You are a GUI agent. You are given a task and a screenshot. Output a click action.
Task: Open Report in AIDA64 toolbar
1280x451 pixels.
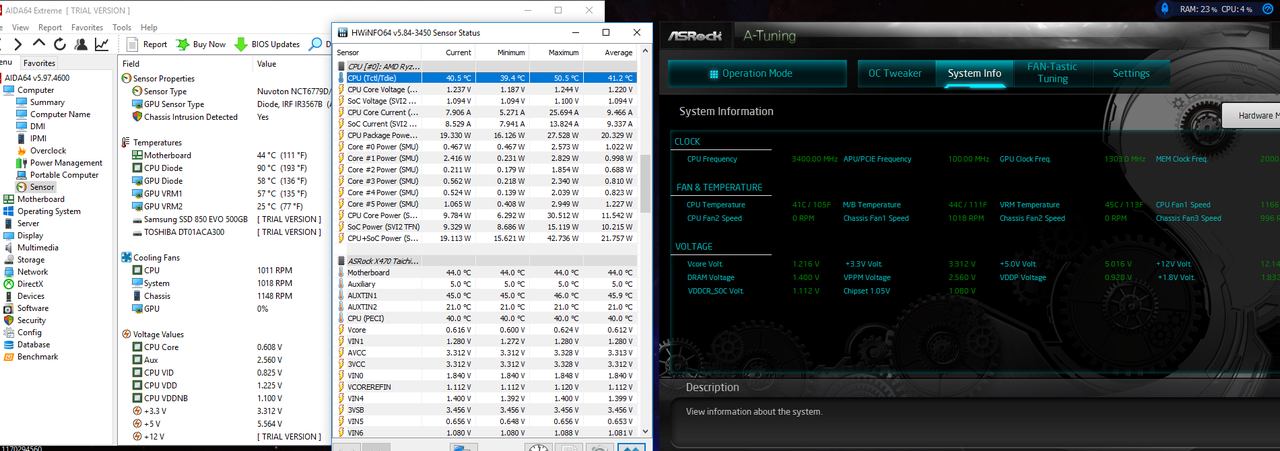(147, 44)
